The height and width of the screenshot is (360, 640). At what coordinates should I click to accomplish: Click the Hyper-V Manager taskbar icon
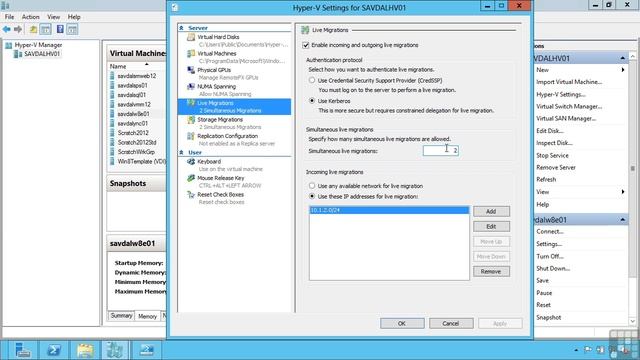click(x=116, y=350)
